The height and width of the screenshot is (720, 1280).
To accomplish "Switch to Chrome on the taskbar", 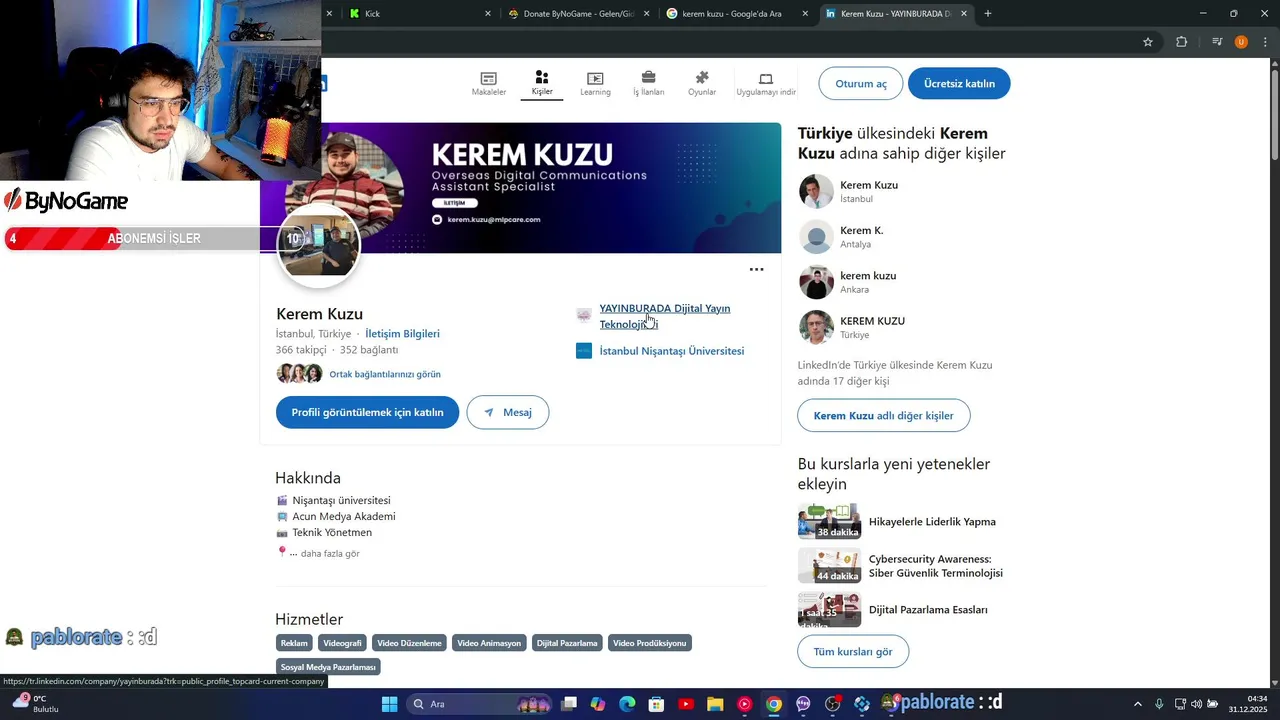I will (x=774, y=704).
